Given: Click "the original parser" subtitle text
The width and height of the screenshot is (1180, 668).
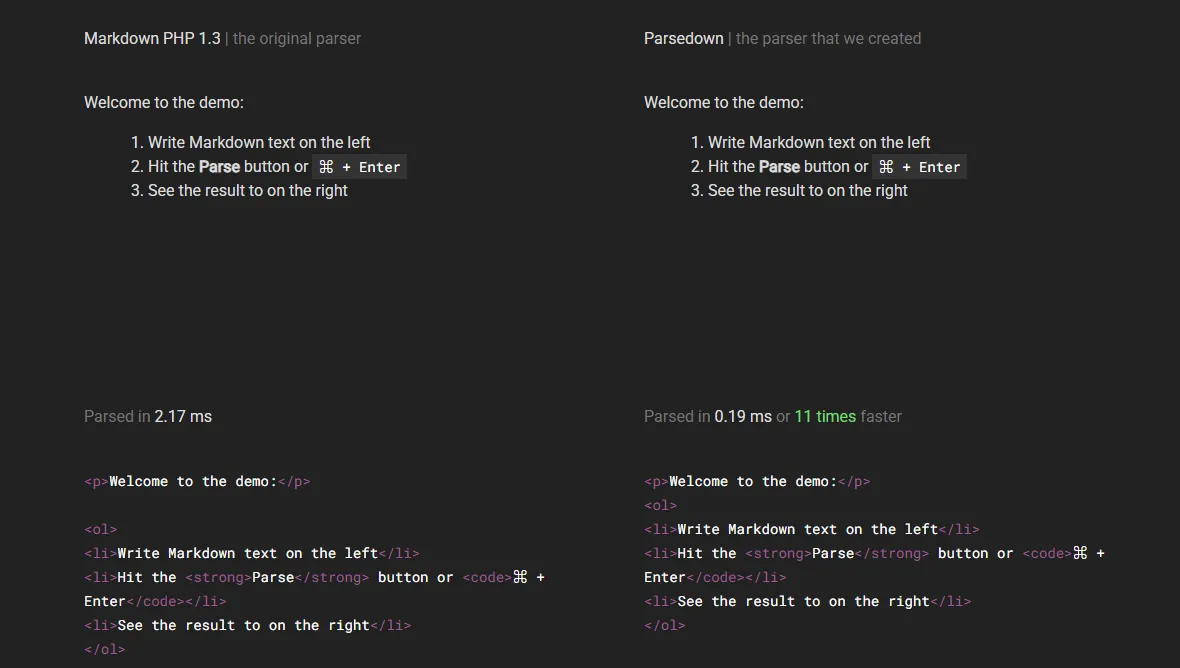Looking at the screenshot, I should point(297,39).
